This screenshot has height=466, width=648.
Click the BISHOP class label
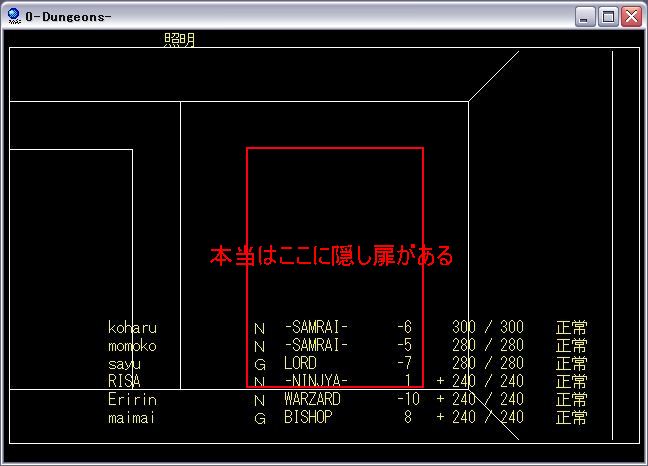(x=308, y=417)
